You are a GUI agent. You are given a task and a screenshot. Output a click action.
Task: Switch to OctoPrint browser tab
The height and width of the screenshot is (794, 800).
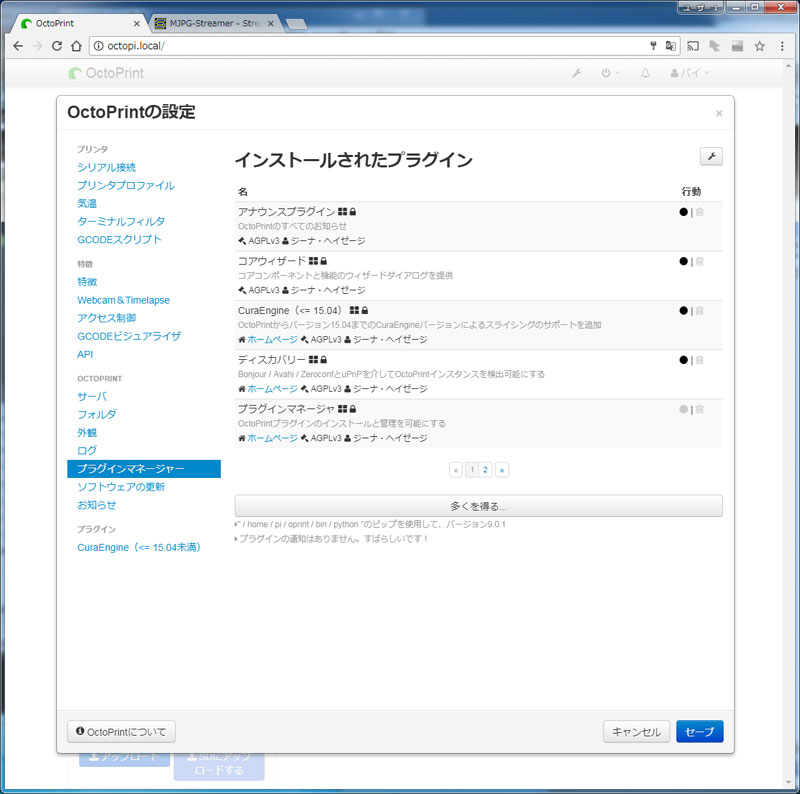(x=77, y=23)
